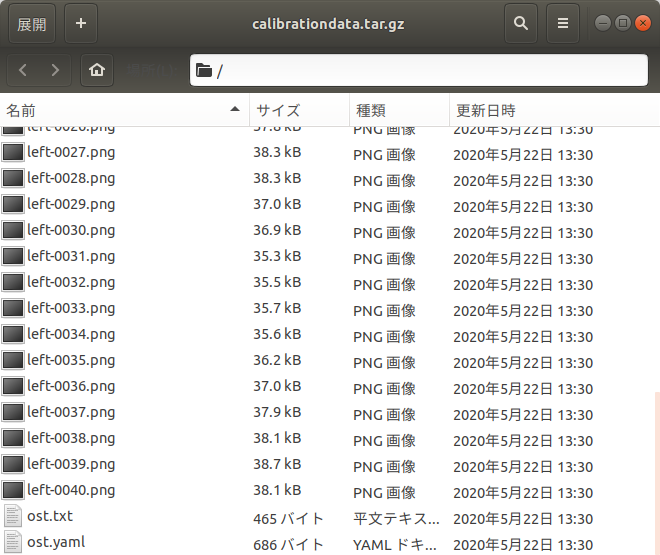Click file name ost.txt
Screen dimensions: 660x555
[x=50, y=516]
